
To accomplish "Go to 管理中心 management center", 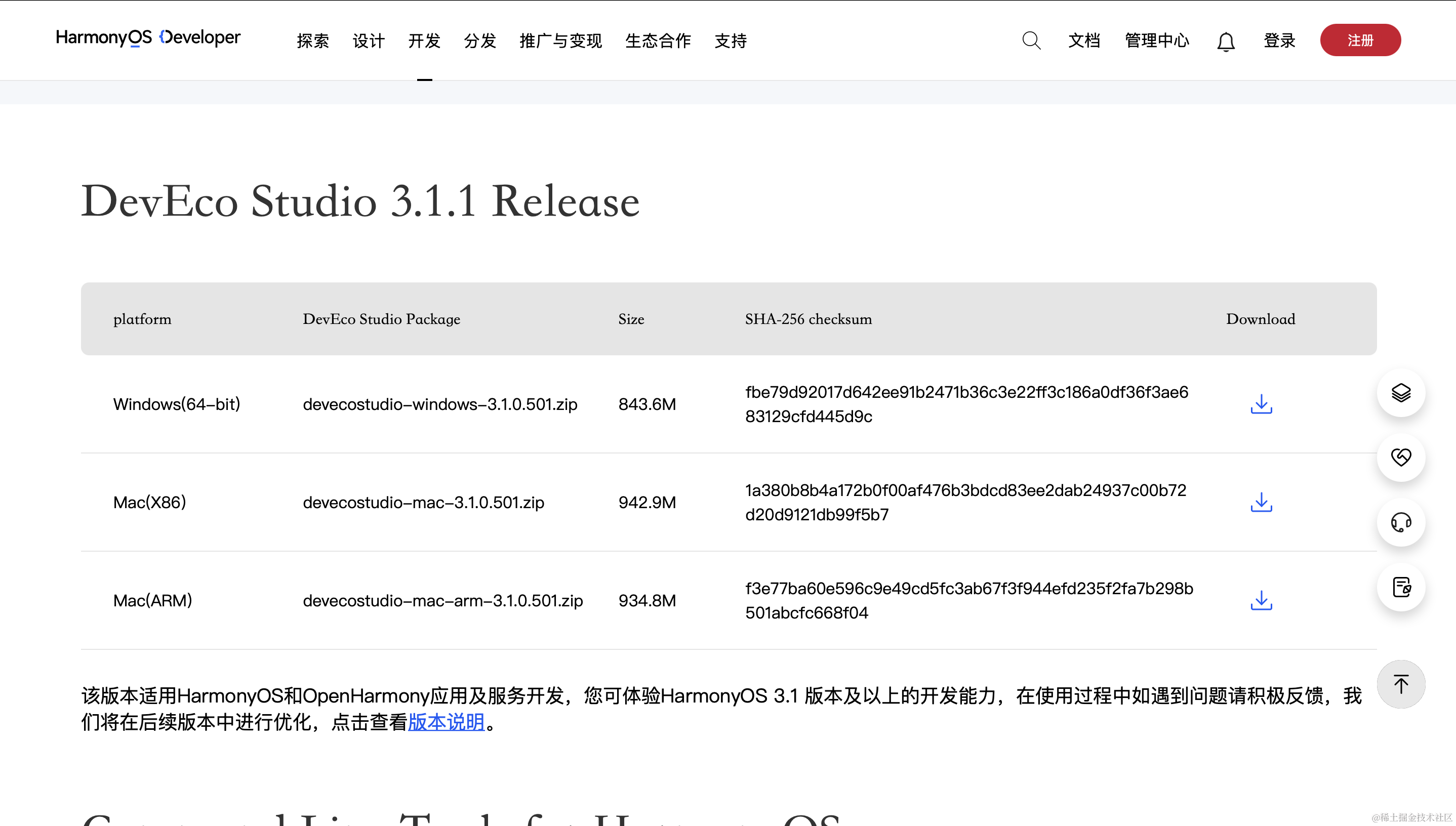I will coord(1156,41).
